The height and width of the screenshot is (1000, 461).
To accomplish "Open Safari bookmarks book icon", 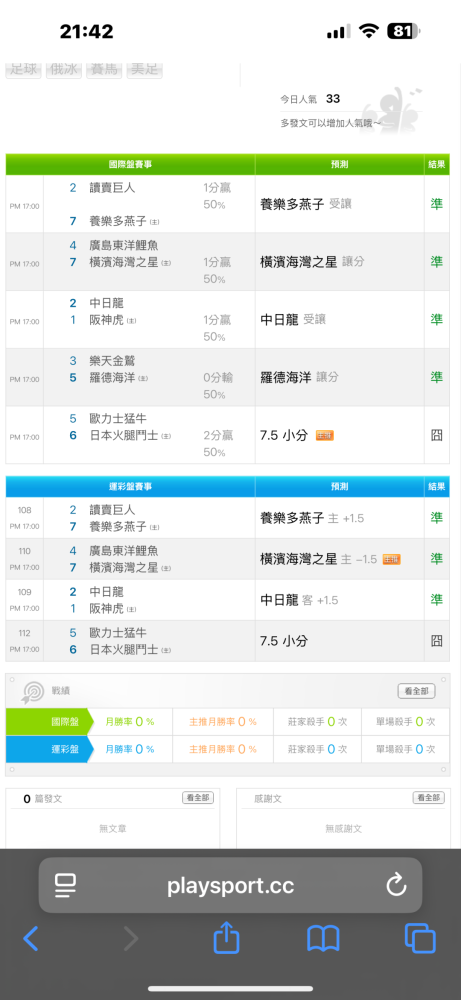I will click(323, 939).
